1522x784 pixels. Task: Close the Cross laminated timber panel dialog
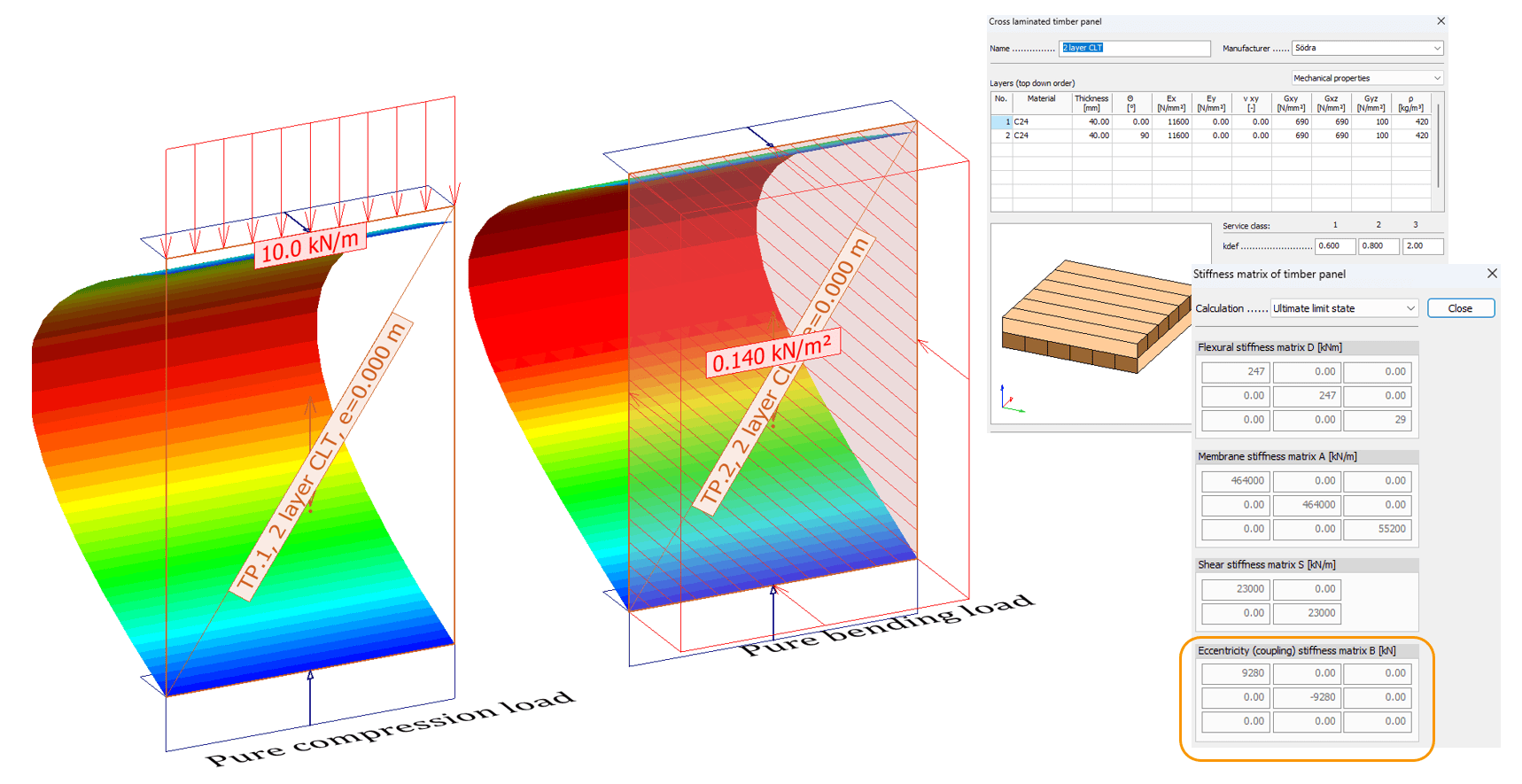tap(1440, 21)
